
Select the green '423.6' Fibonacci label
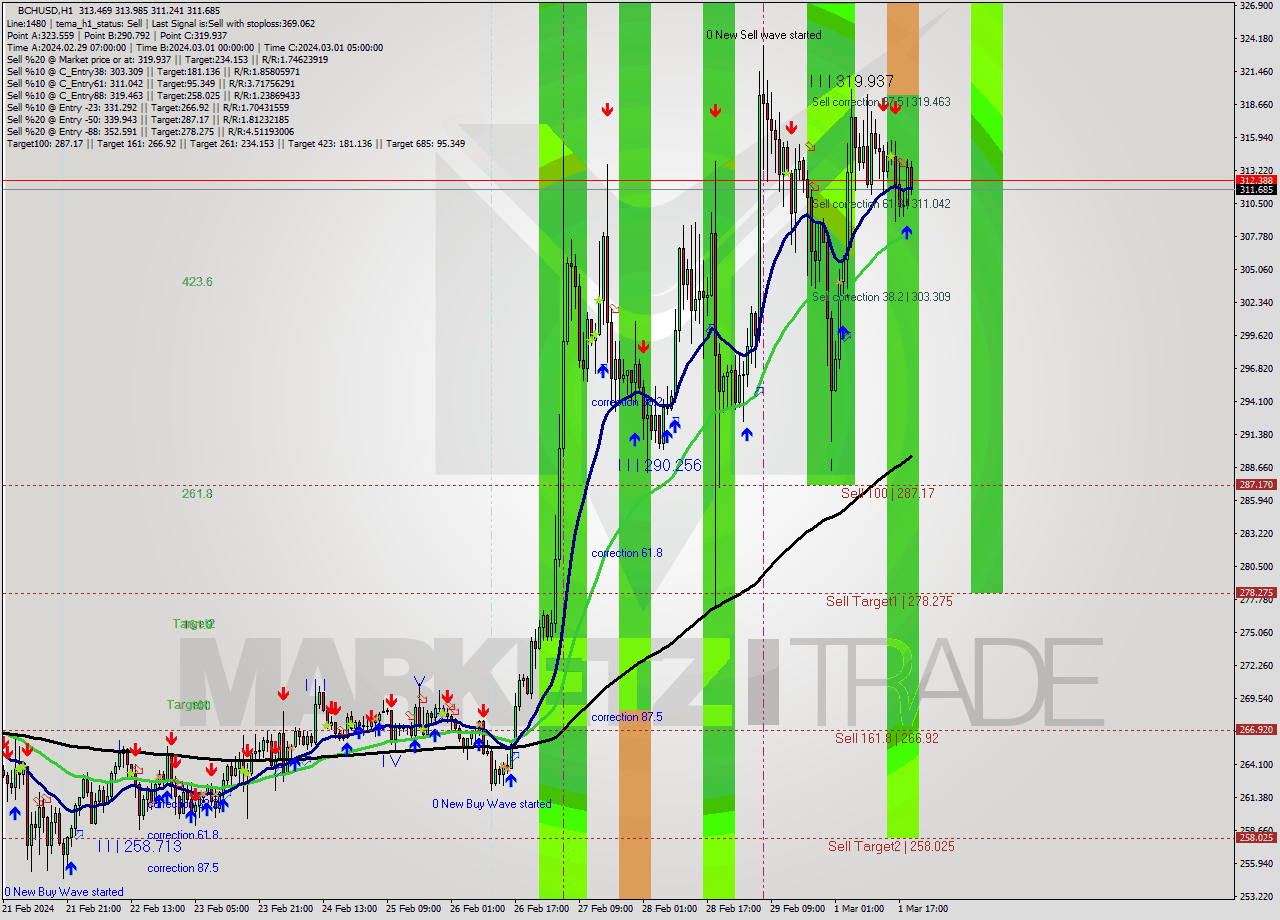(197, 282)
